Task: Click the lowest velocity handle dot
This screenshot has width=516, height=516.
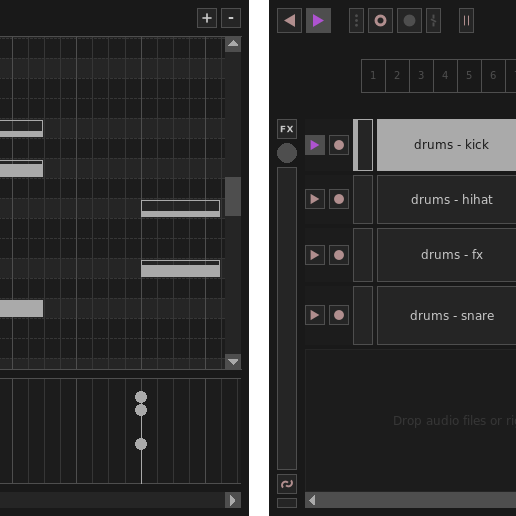Action: pyautogui.click(x=141, y=444)
